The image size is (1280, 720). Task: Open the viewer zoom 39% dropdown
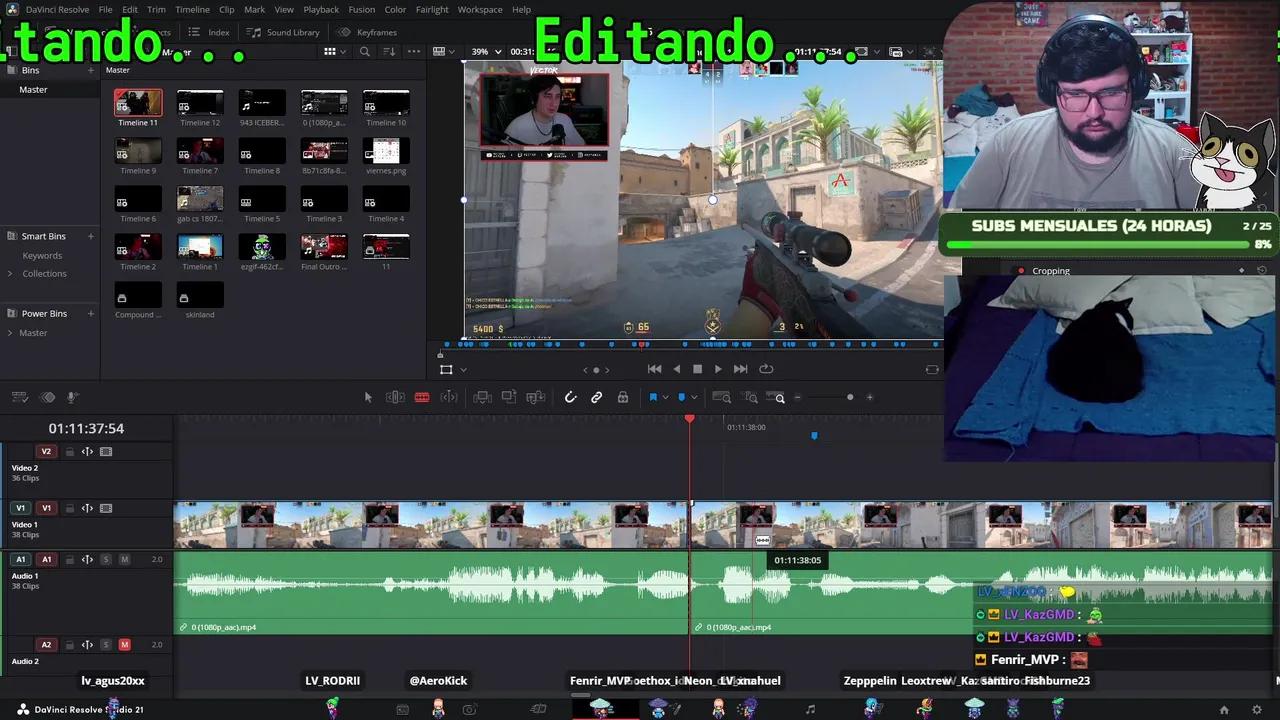pyautogui.click(x=486, y=52)
